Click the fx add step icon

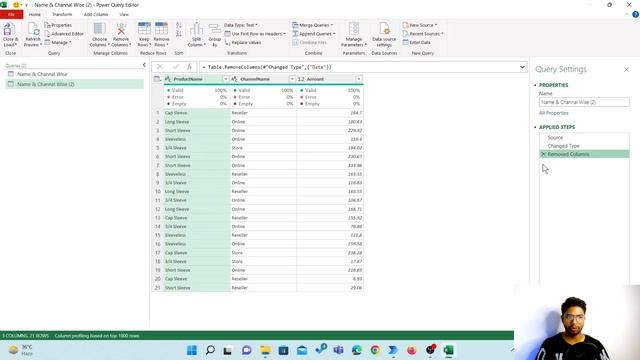click(189, 67)
